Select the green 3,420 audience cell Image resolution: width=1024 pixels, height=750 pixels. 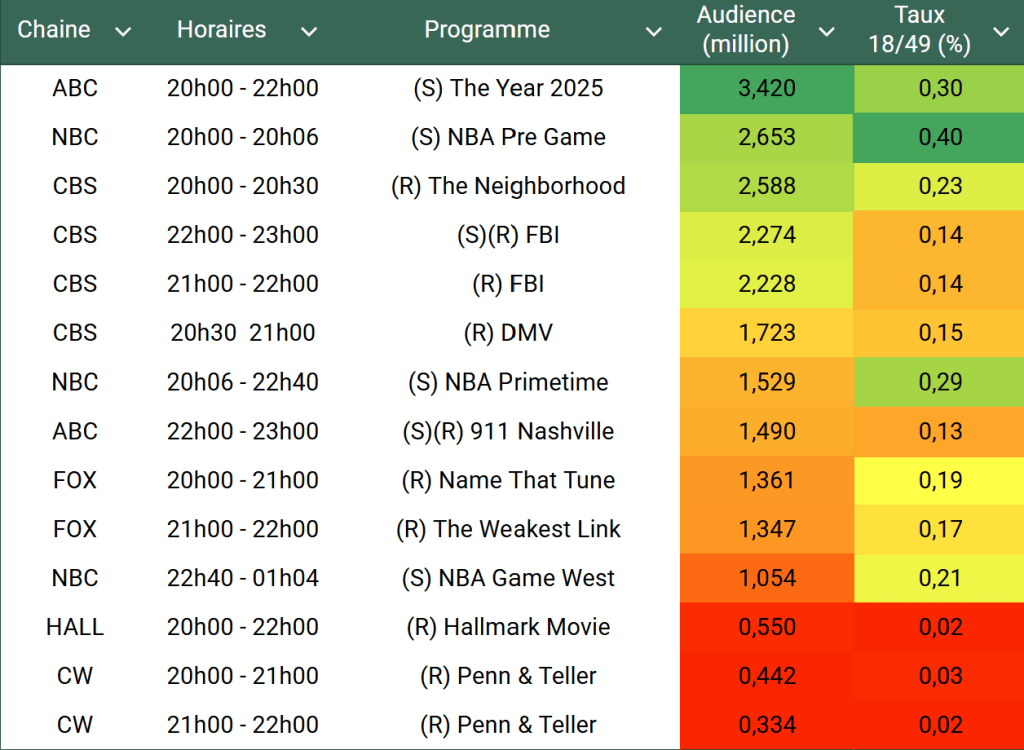click(767, 88)
